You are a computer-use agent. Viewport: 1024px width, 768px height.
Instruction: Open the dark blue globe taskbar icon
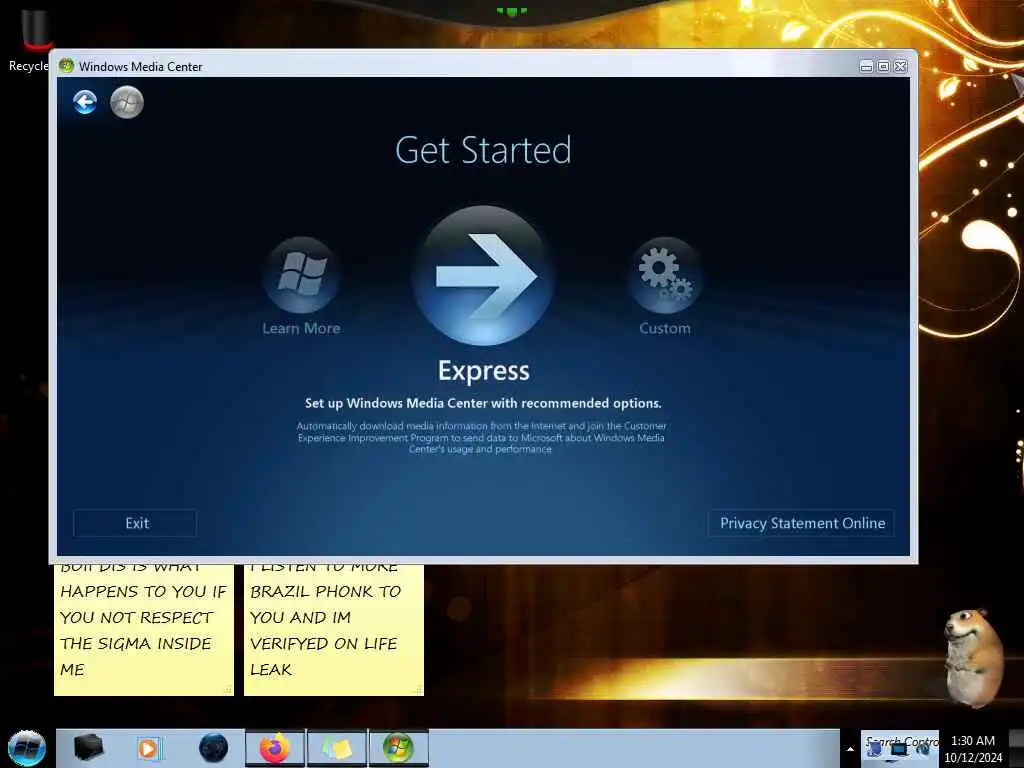213,748
